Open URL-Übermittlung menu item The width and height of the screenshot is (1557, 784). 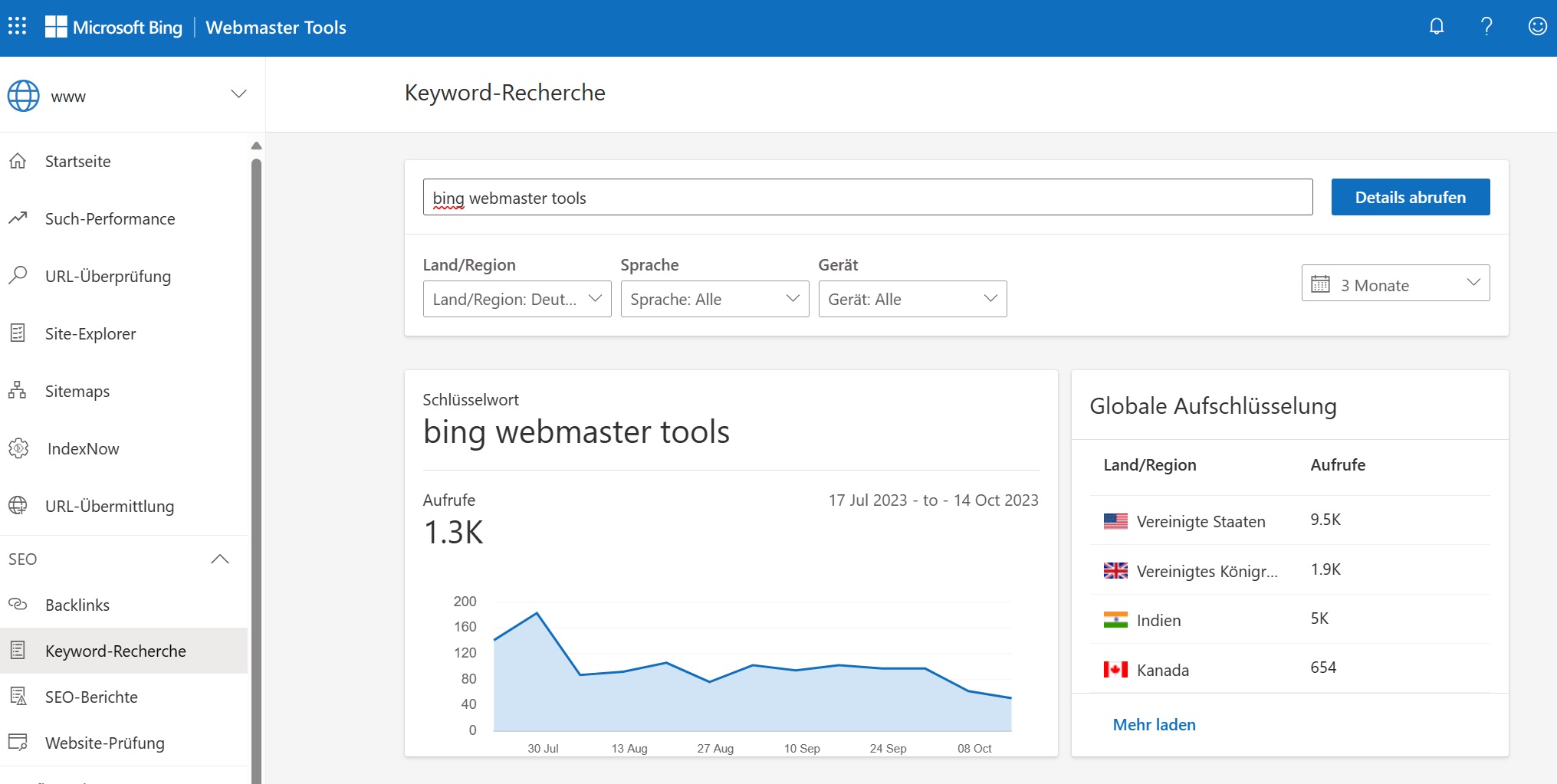click(123, 506)
